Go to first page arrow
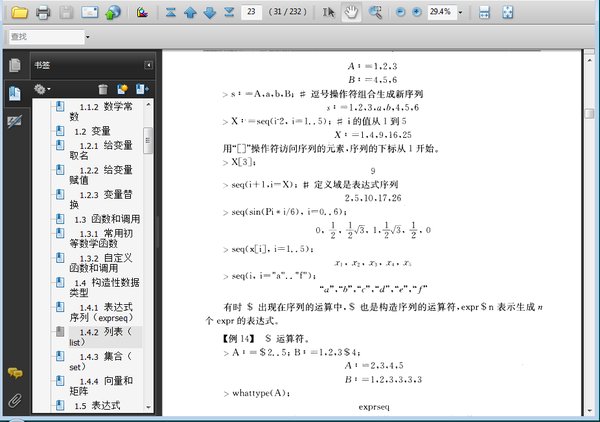 (170, 13)
